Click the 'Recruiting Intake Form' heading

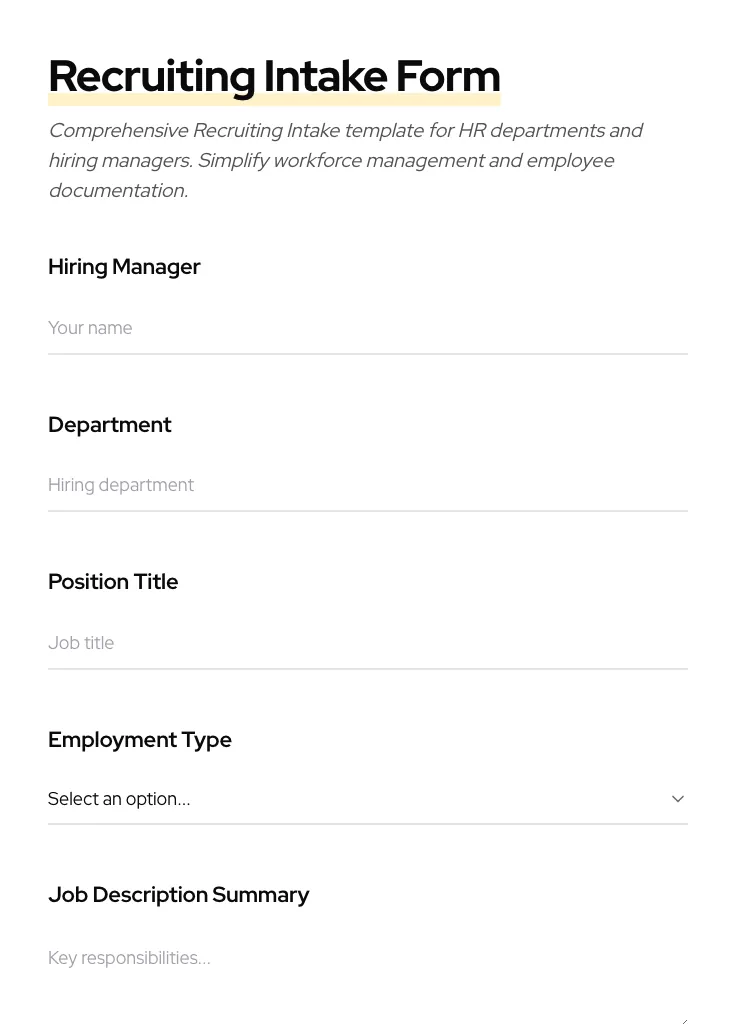274,75
